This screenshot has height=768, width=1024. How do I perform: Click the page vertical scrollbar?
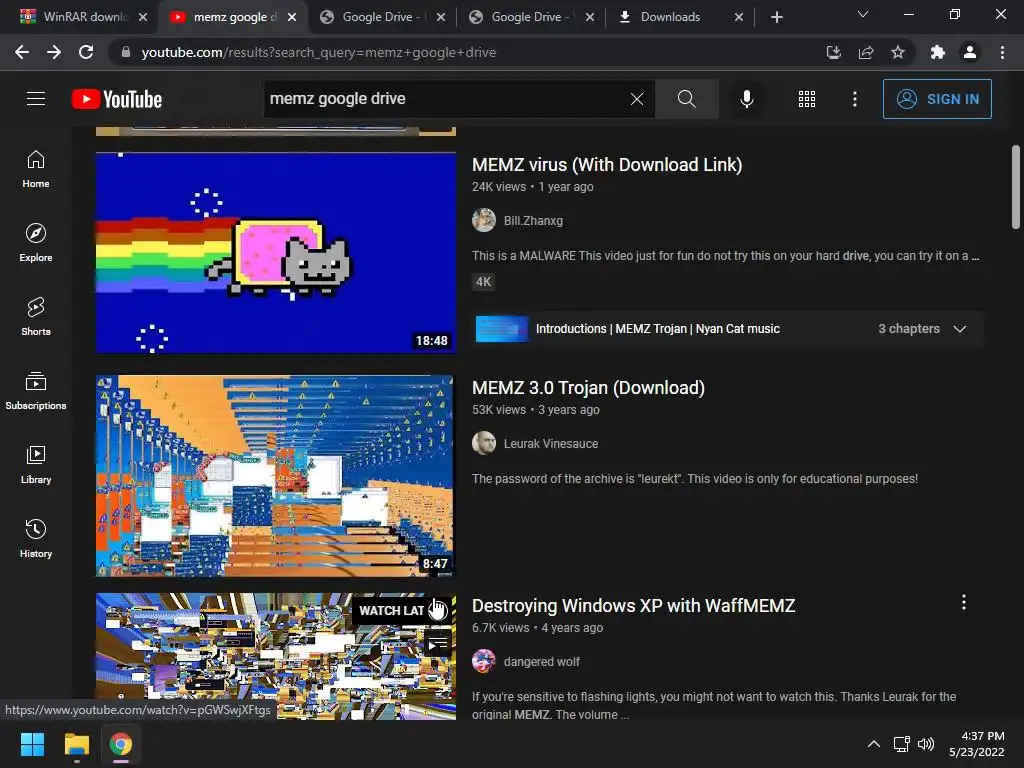coord(1016,187)
